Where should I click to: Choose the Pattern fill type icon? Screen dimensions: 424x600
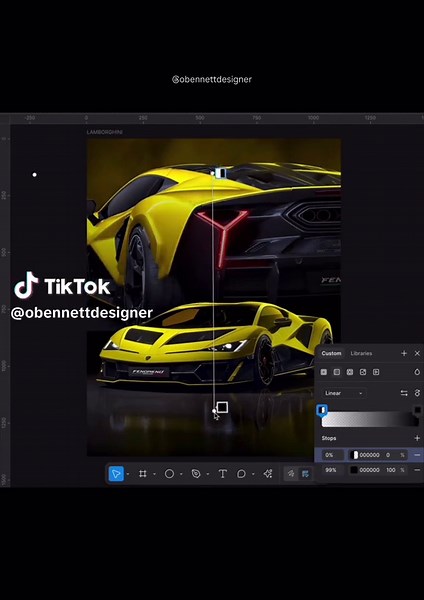[350, 372]
